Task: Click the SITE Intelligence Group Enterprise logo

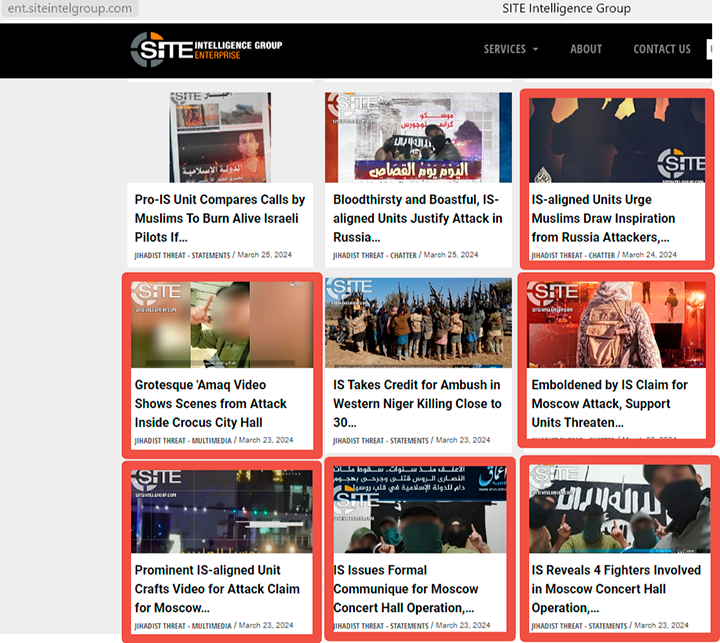Action: pyautogui.click(x=206, y=48)
